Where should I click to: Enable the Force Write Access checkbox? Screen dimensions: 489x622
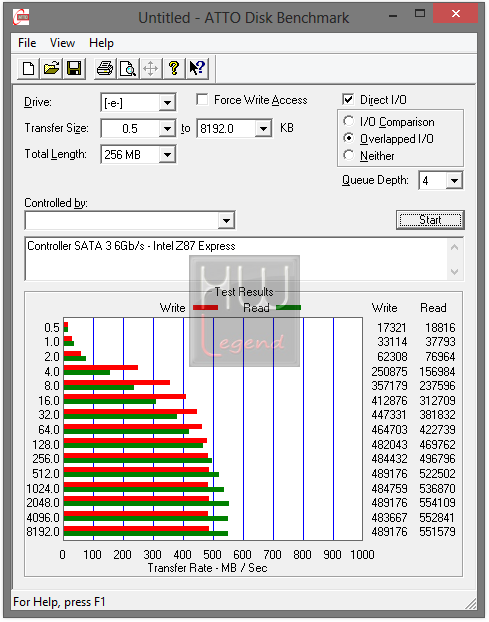pos(202,99)
